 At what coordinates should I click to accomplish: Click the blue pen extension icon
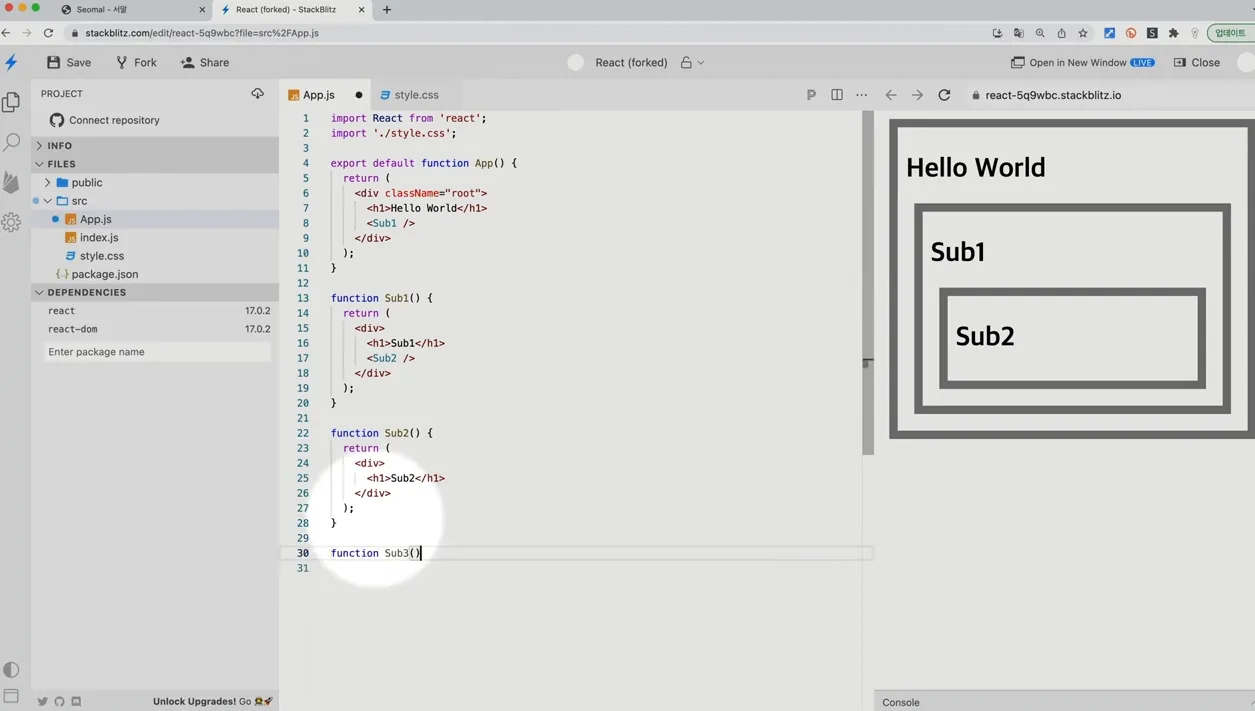[x=1109, y=33]
